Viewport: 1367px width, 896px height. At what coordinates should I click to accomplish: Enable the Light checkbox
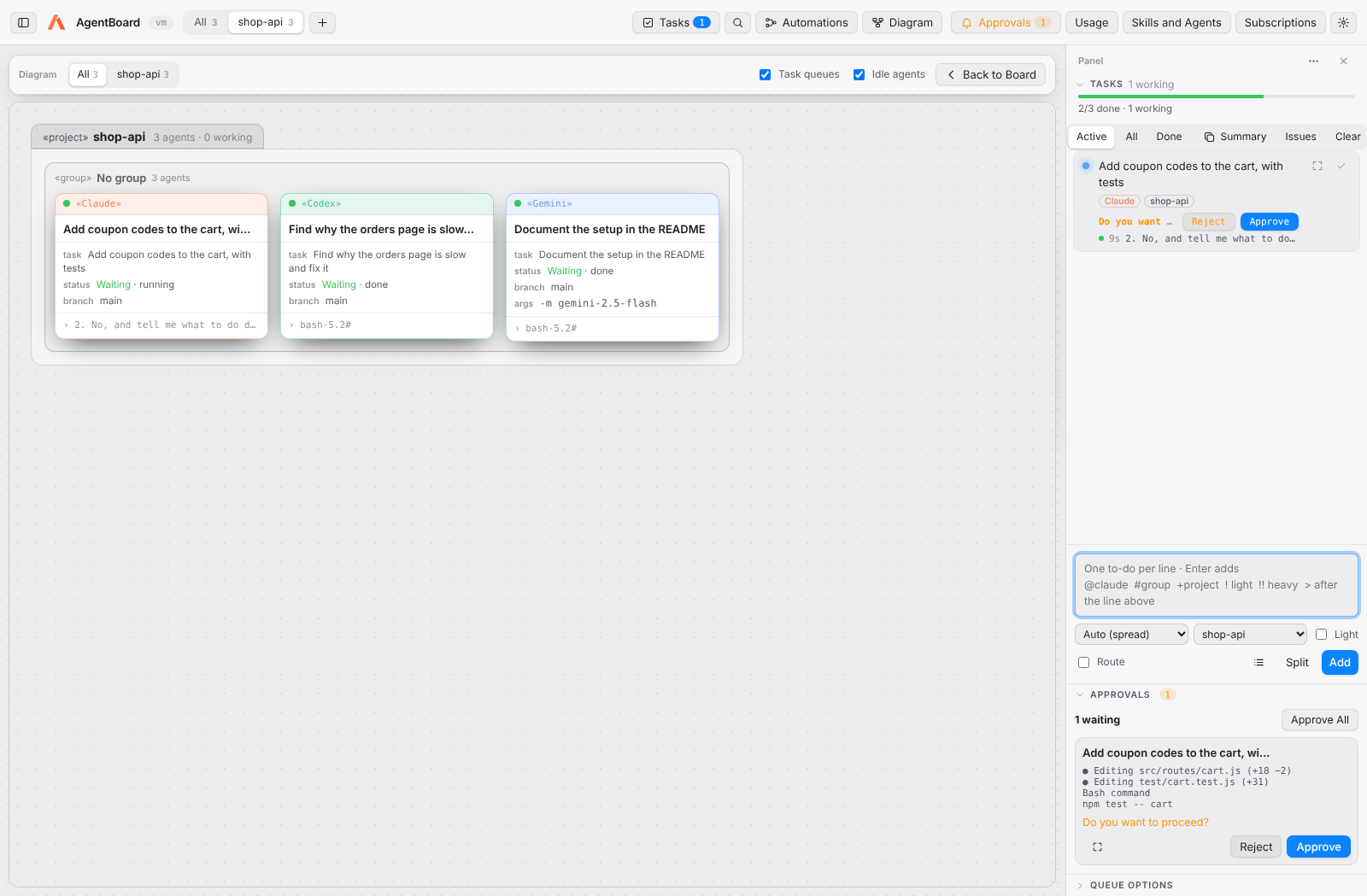1322,634
